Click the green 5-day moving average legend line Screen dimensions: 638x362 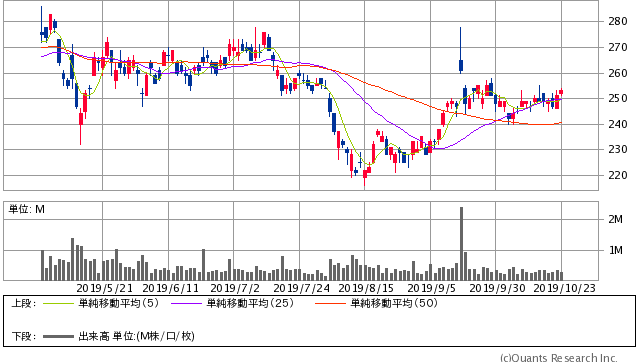pos(58,303)
